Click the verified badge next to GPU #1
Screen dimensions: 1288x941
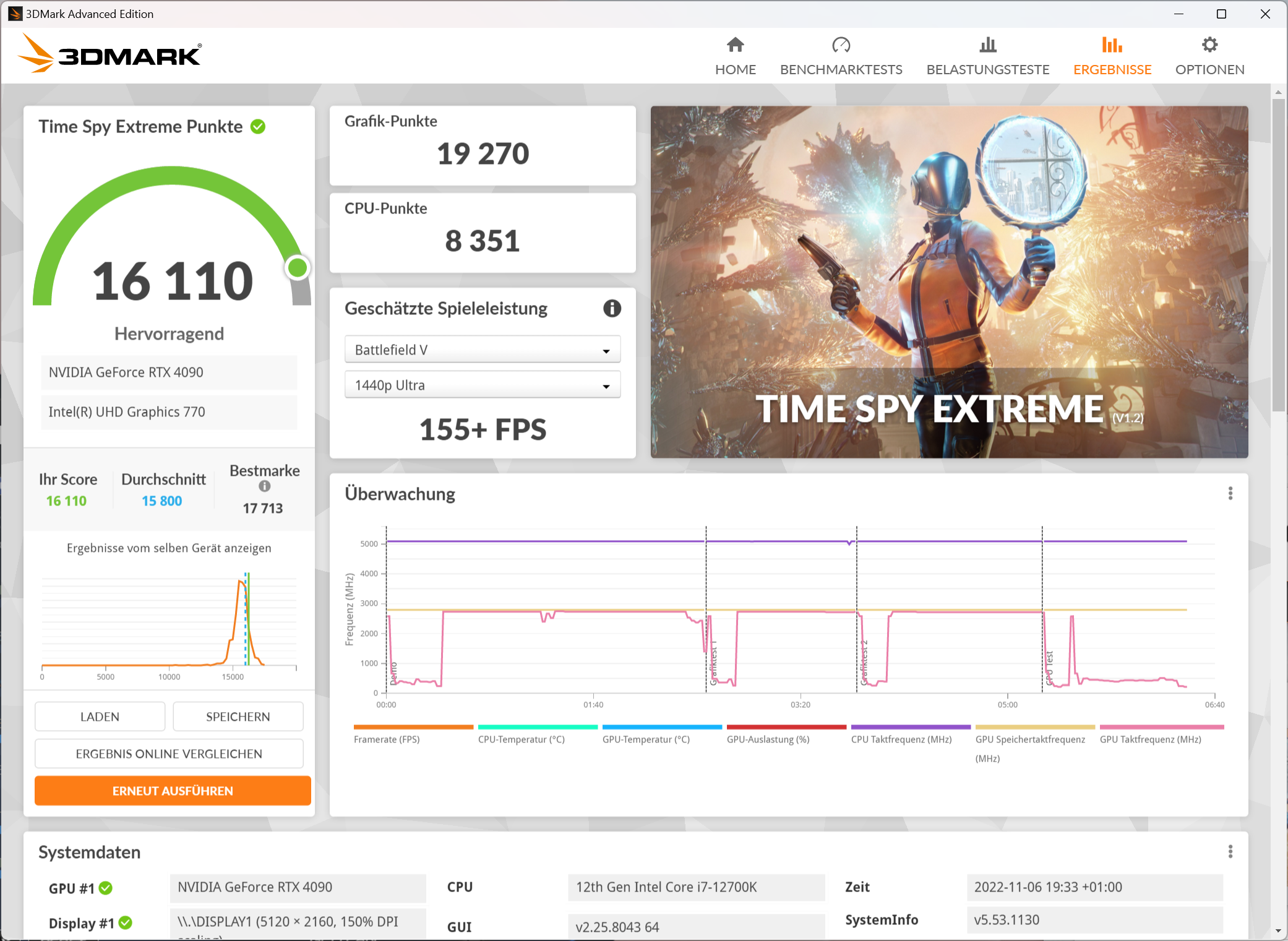tap(105, 888)
